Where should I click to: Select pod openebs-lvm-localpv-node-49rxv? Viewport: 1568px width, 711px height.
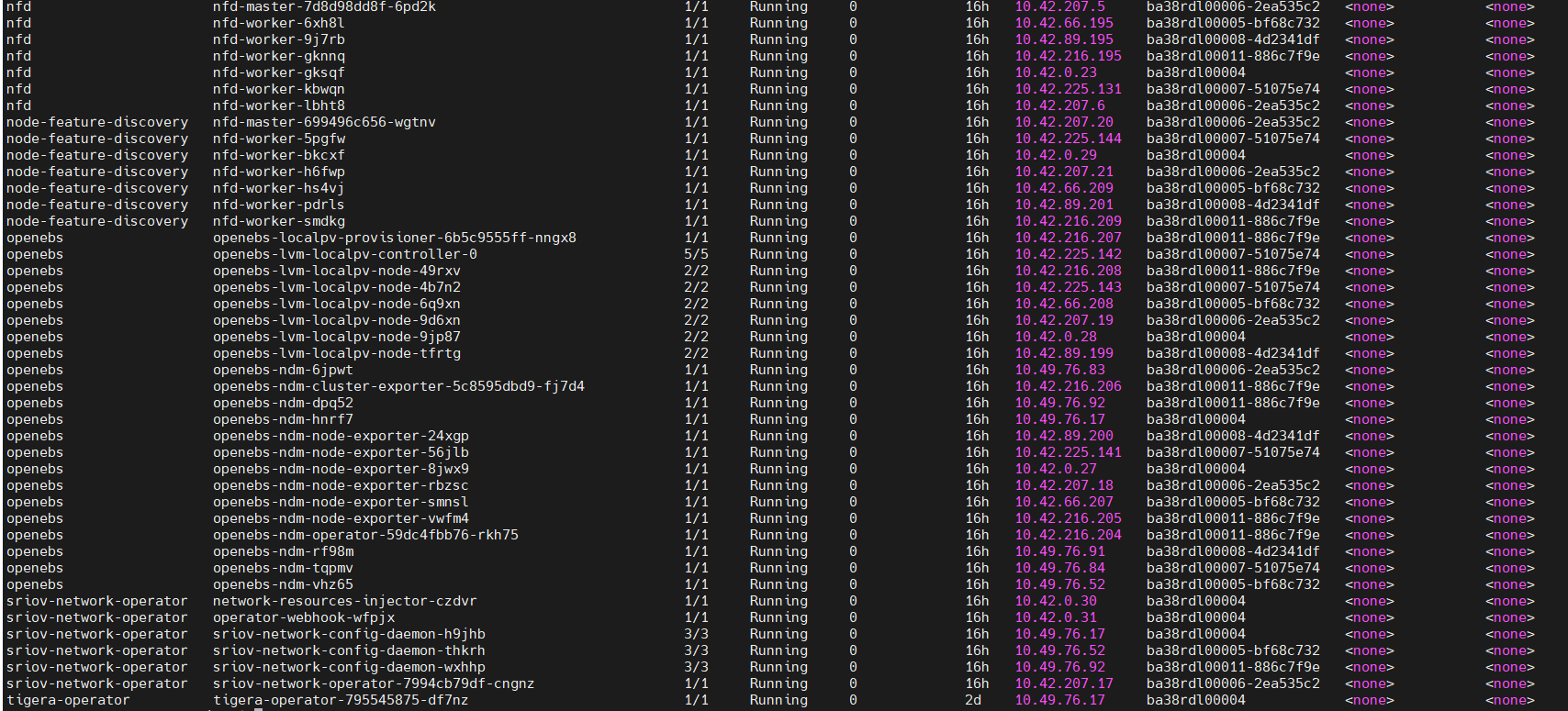click(x=337, y=271)
